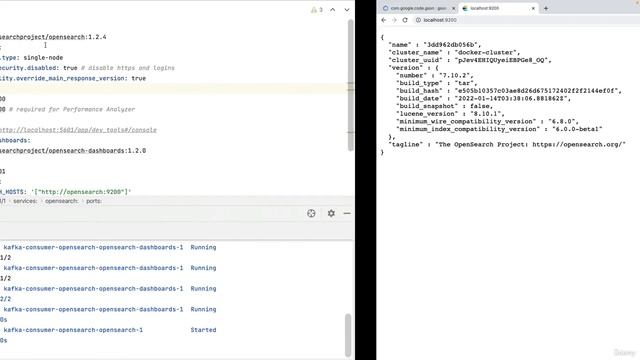The width and height of the screenshot is (640, 360).
Task: Select the 'services:' breadcrumb
Action: 25,201
